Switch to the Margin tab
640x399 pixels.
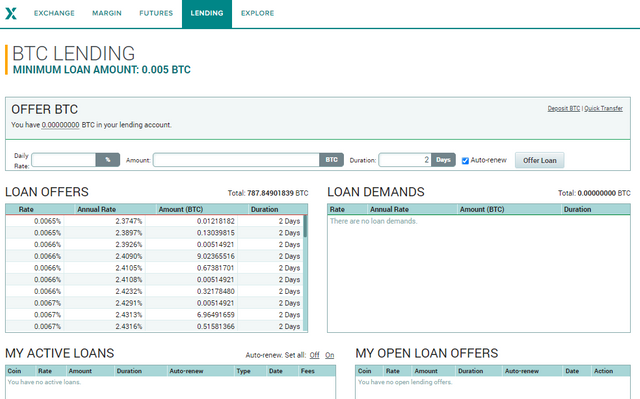point(107,13)
